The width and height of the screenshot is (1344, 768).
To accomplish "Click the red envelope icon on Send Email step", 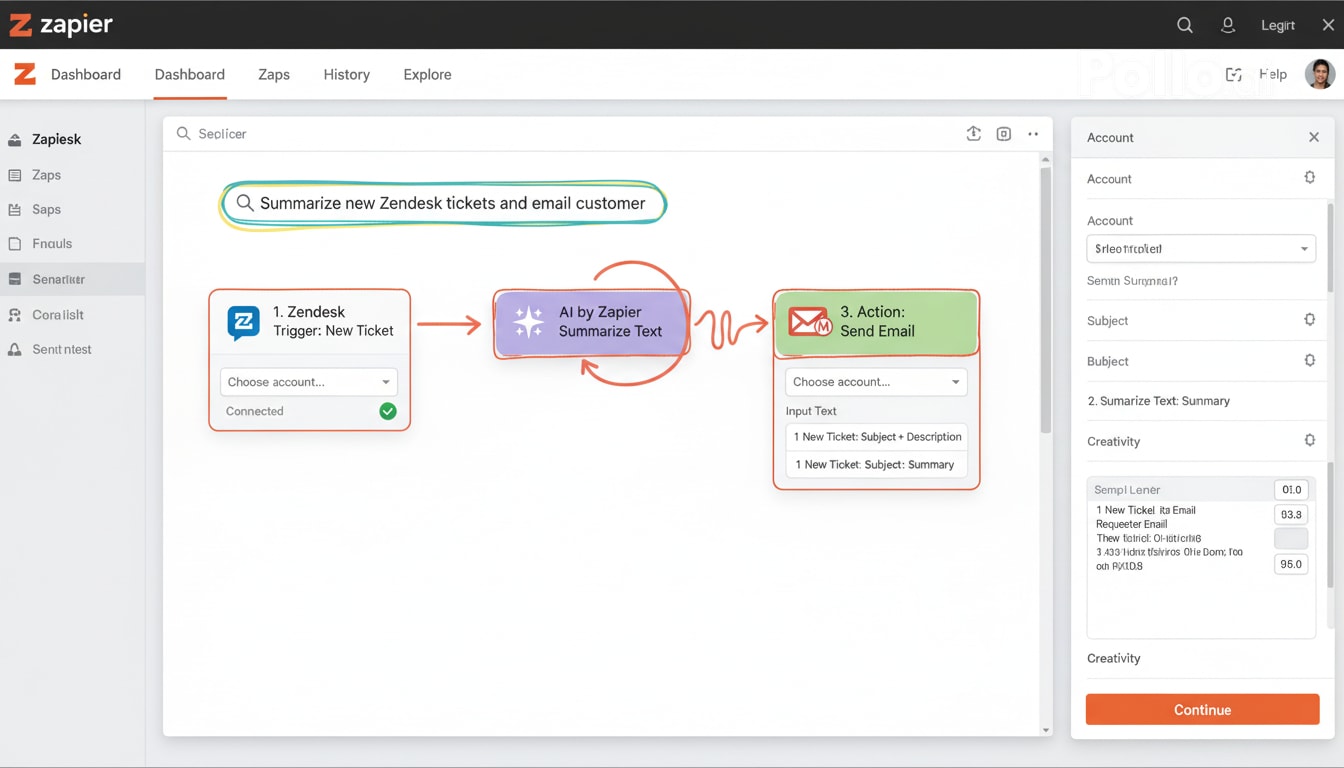I will (809, 321).
